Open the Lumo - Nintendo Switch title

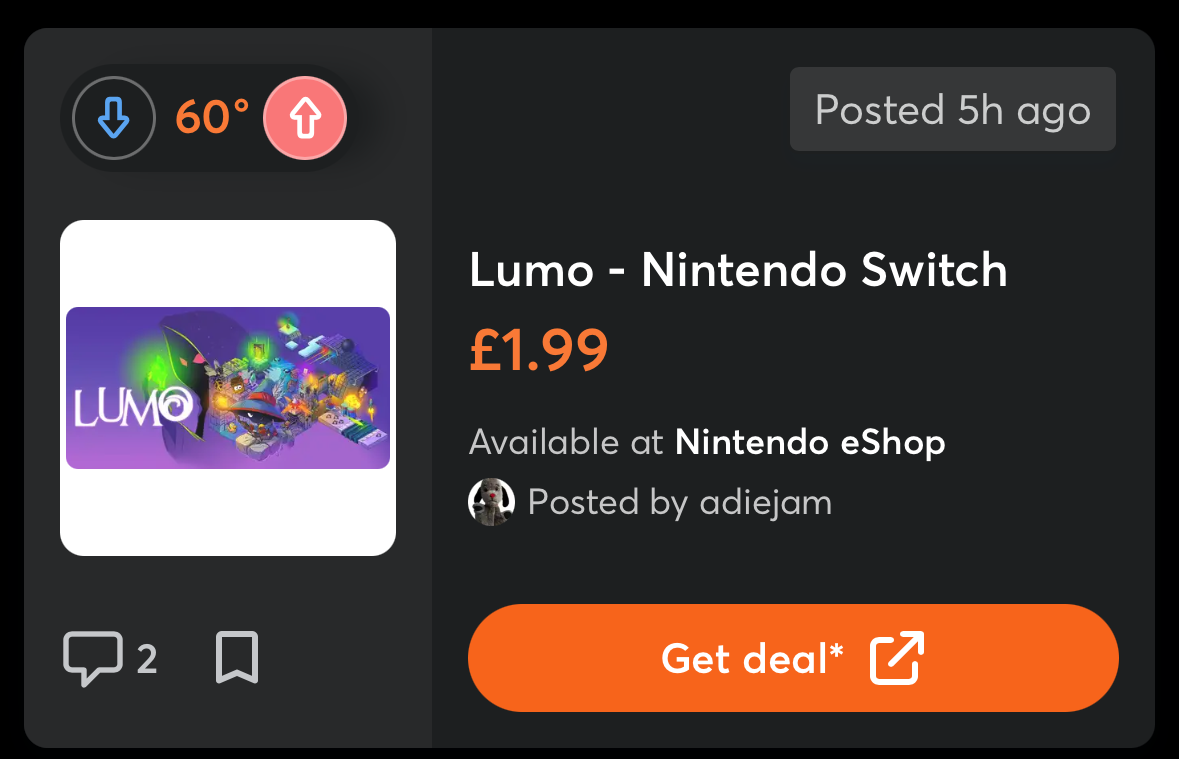[x=738, y=269]
